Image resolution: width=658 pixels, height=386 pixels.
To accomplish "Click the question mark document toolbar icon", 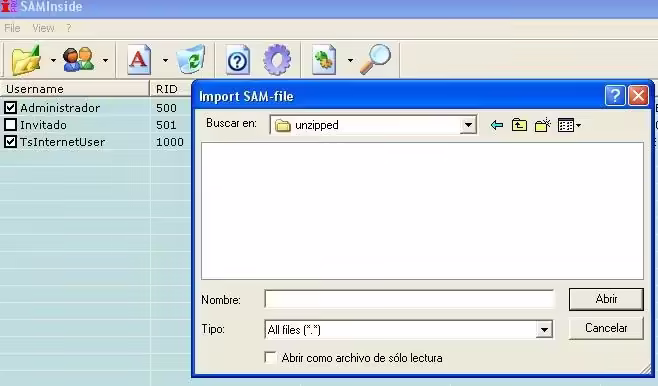I will pos(238,60).
